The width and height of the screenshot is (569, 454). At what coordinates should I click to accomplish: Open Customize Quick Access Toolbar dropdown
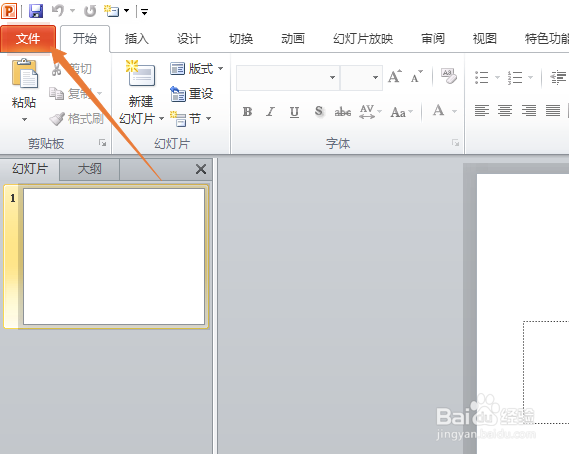144,12
